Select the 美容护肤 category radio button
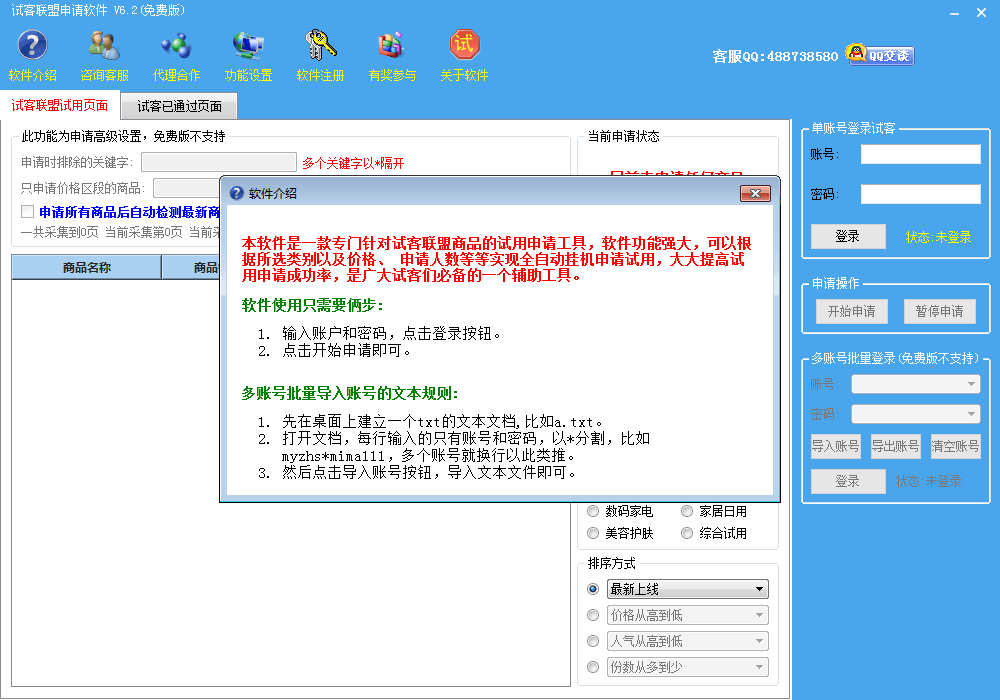This screenshot has width=1000, height=700. click(x=593, y=533)
